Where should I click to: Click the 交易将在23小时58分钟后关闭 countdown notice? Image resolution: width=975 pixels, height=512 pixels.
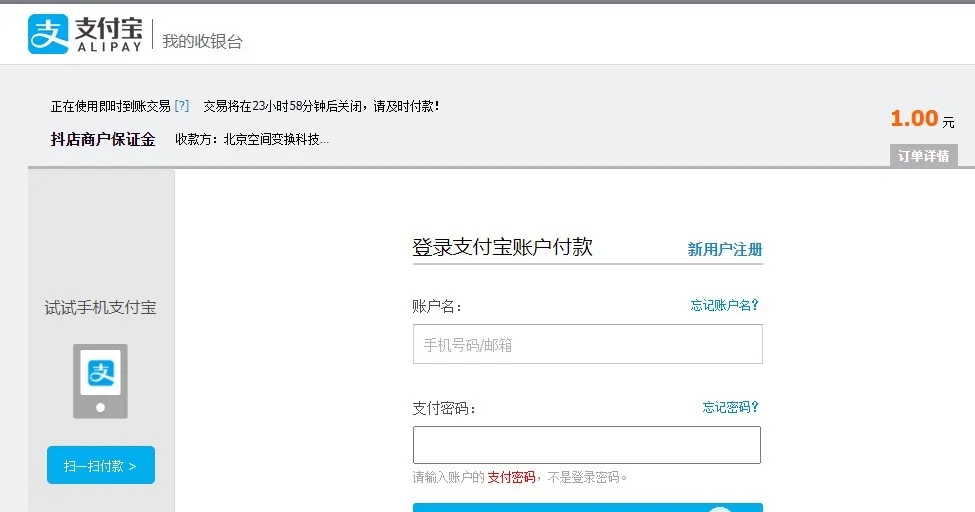pos(321,106)
